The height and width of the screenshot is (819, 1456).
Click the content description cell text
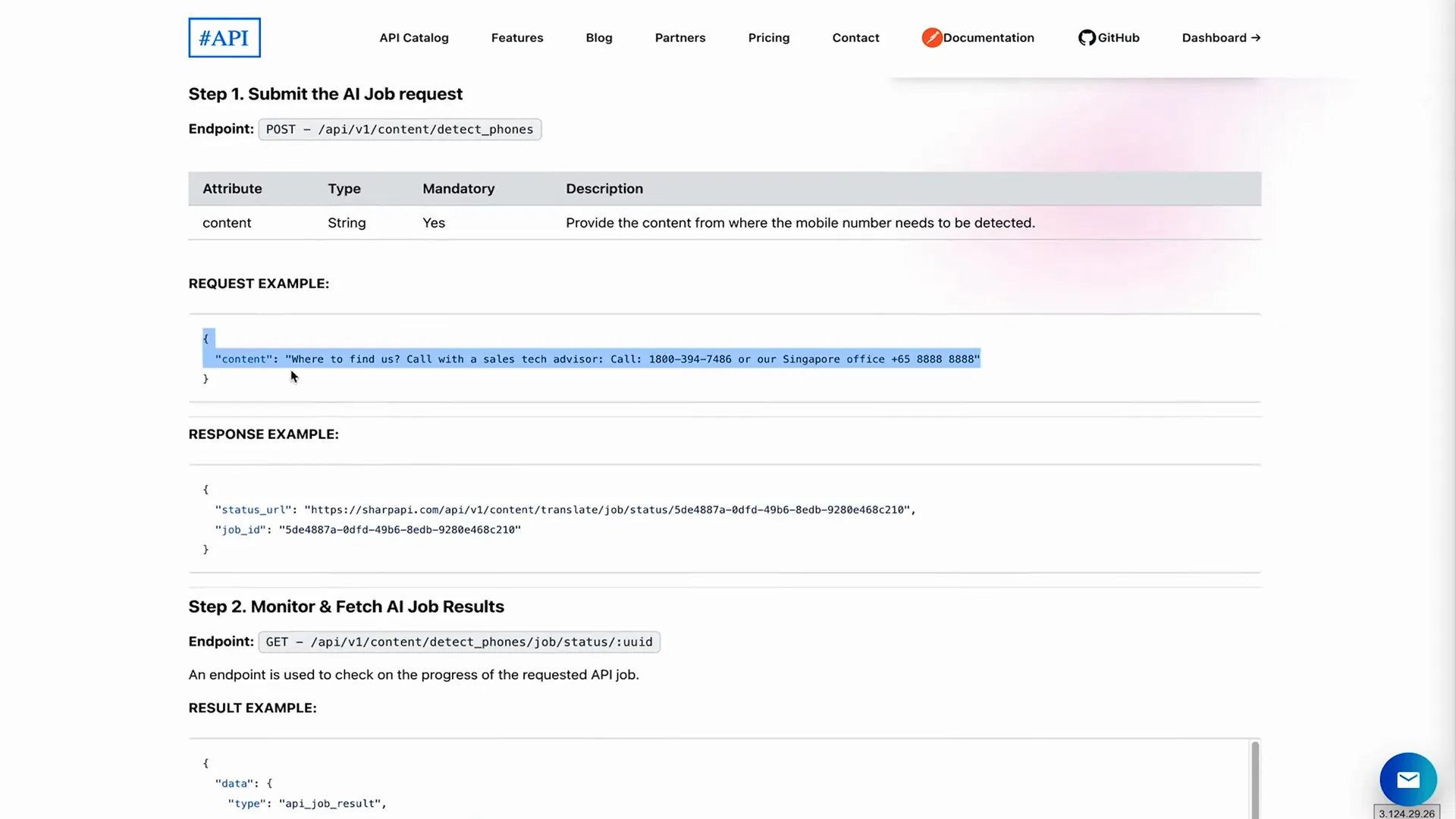(800, 223)
